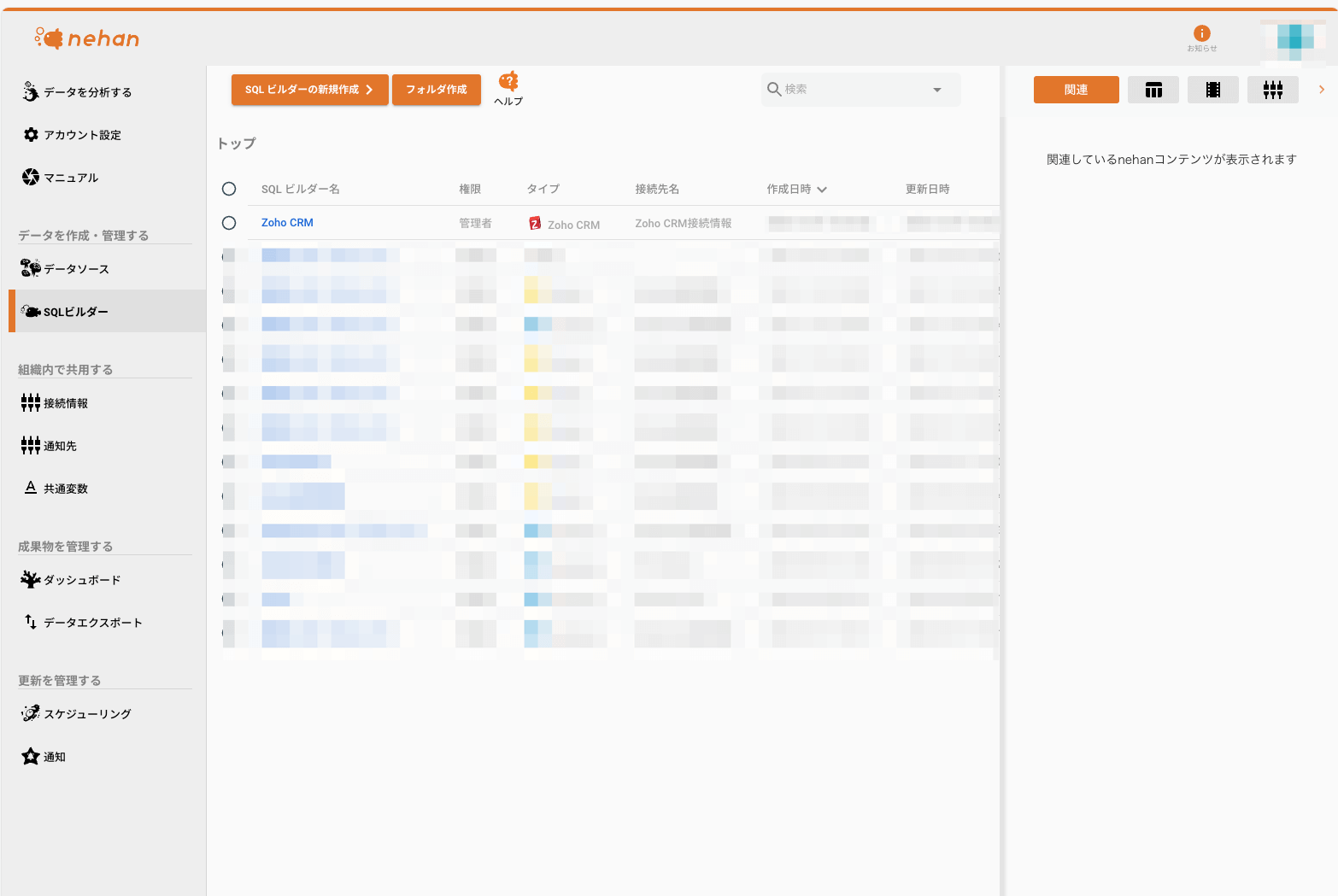Show the table view panel icon
1338x896 pixels.
[1153, 90]
